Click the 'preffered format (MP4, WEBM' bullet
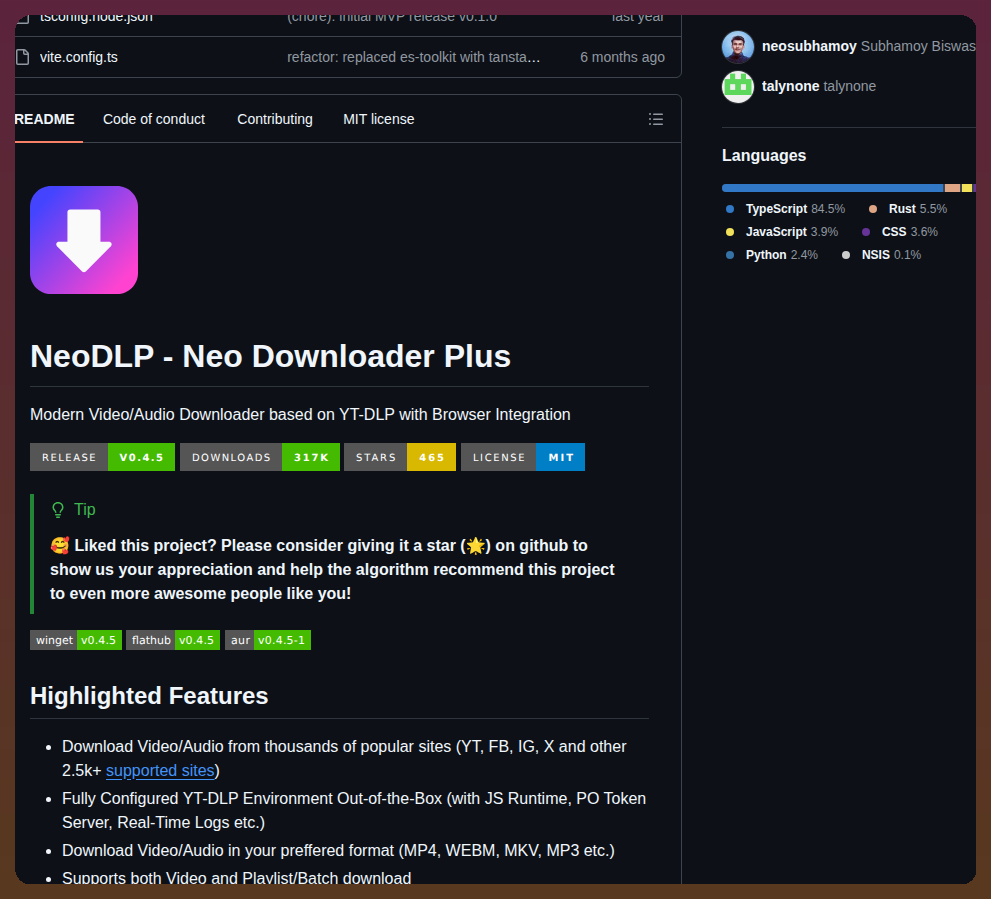This screenshot has height=899, width=991. coord(338,850)
